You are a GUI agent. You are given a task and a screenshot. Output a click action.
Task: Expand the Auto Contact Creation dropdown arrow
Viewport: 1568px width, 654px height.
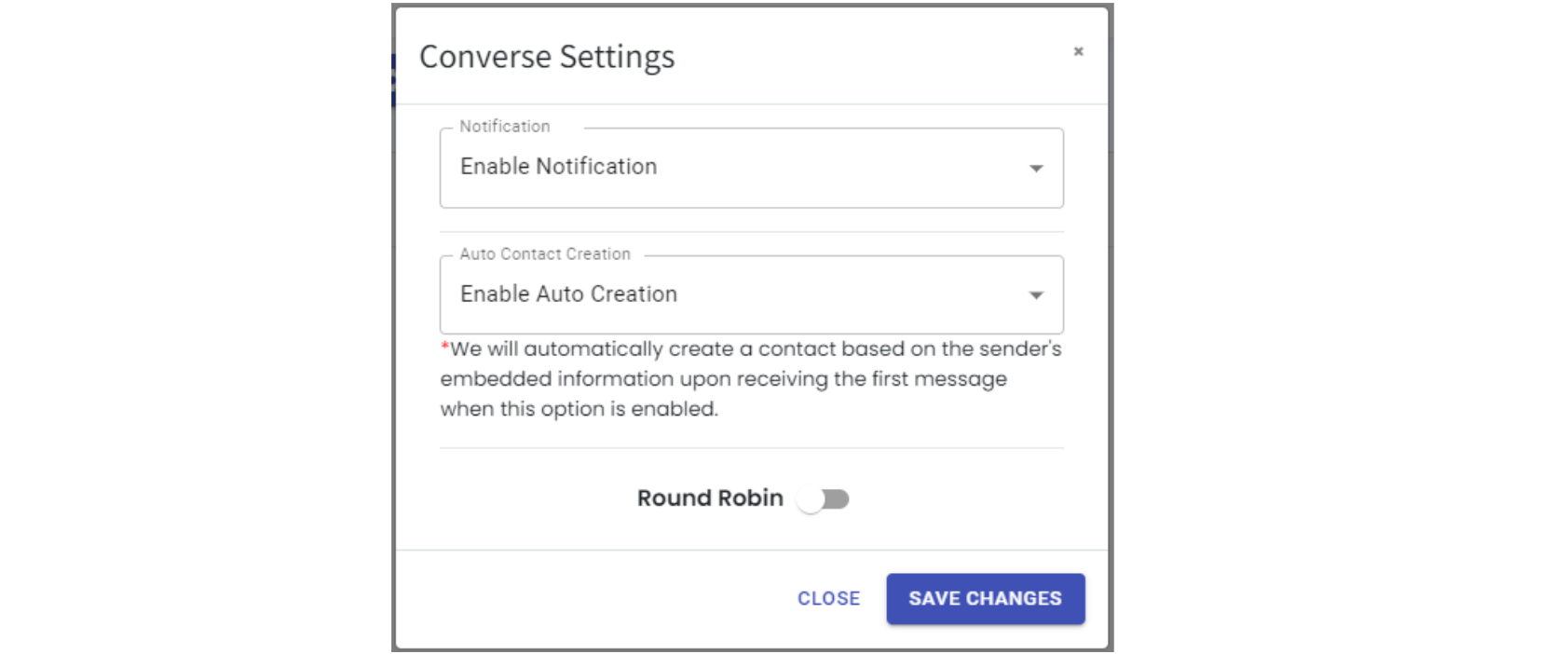coord(1035,295)
